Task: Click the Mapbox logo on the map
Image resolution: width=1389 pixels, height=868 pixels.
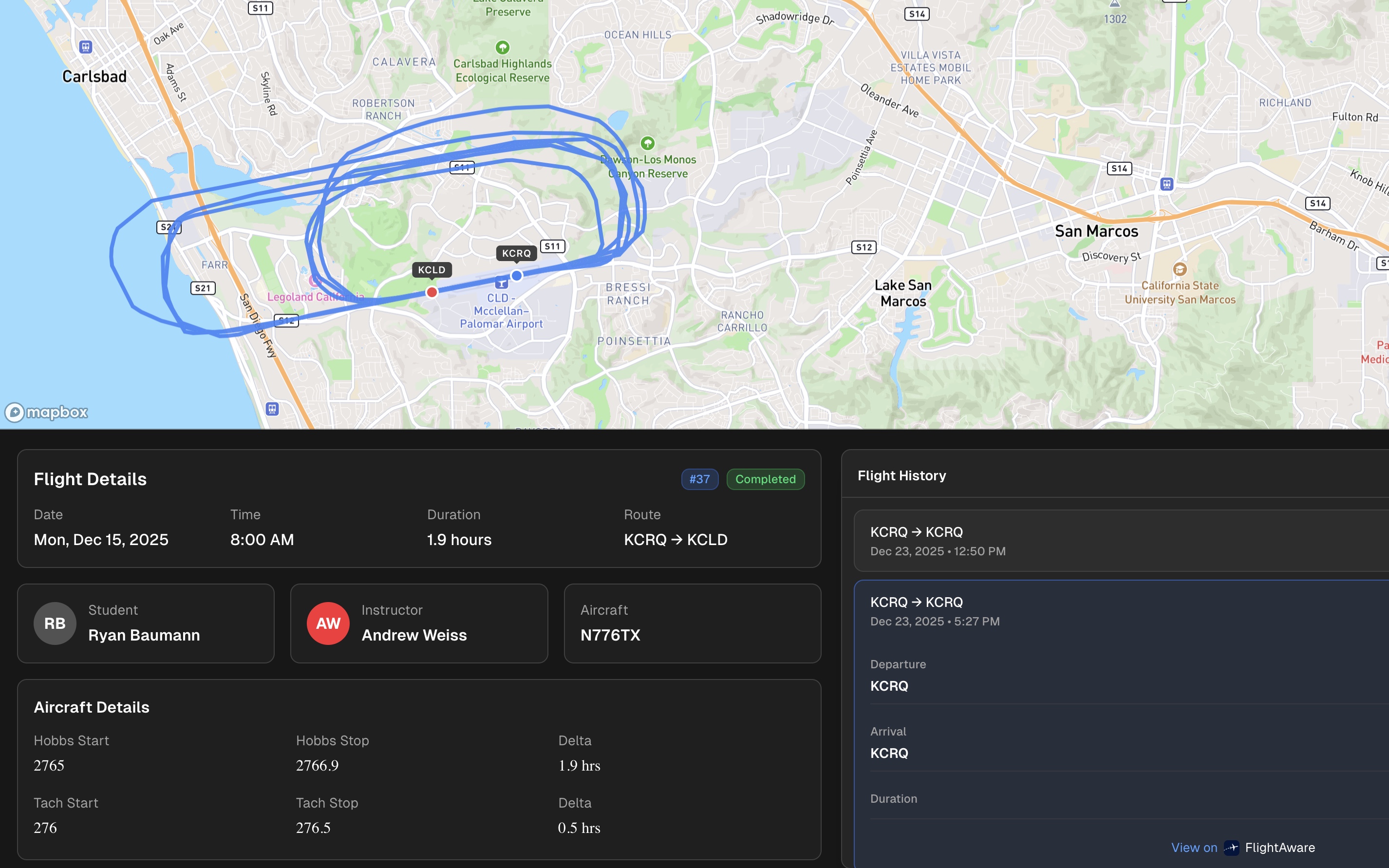Action: pyautogui.click(x=46, y=412)
